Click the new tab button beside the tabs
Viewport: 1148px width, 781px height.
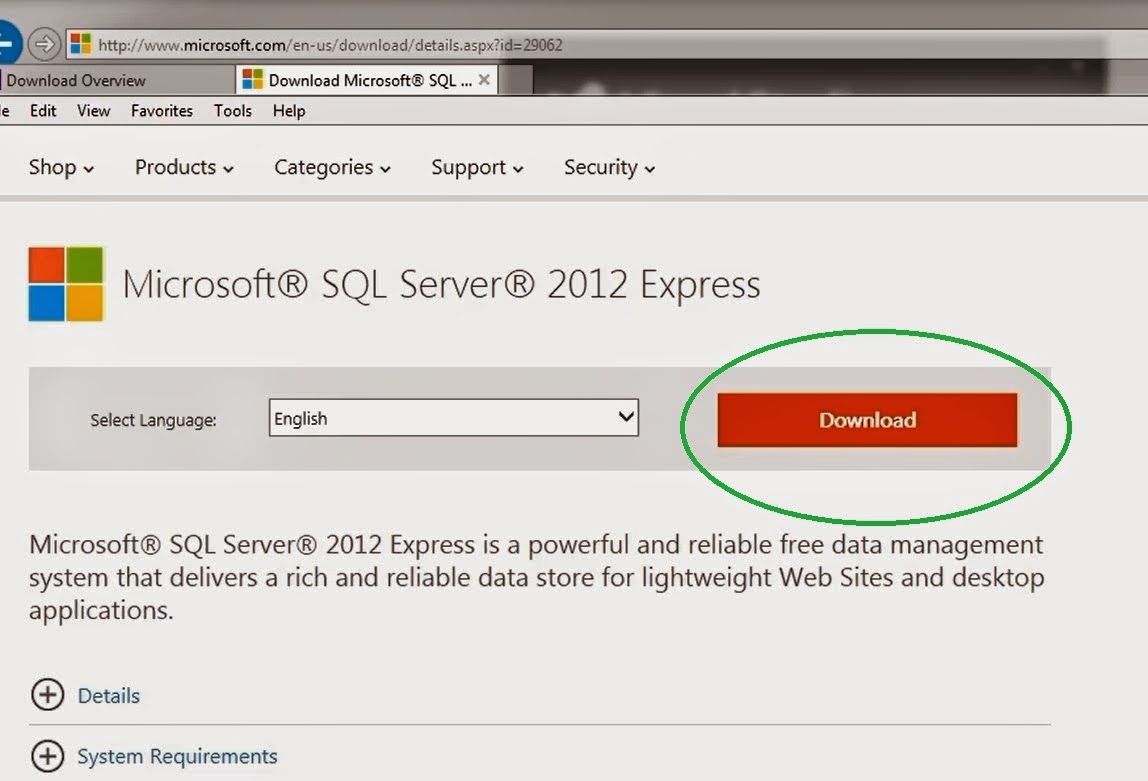[516, 80]
